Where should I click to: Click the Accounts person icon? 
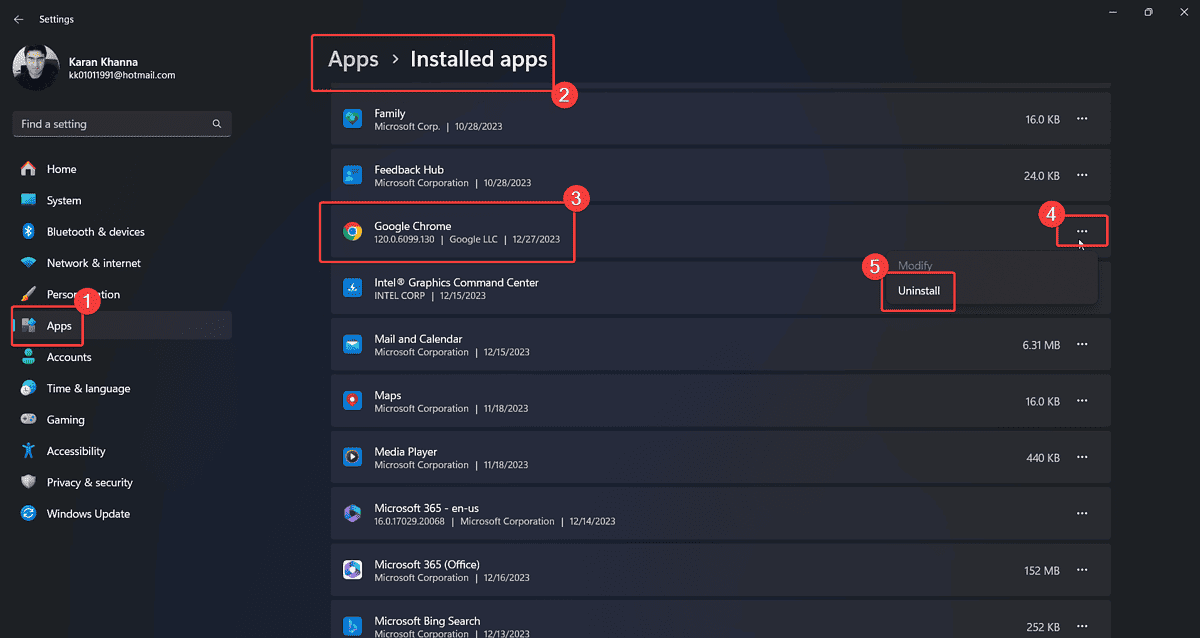click(28, 357)
